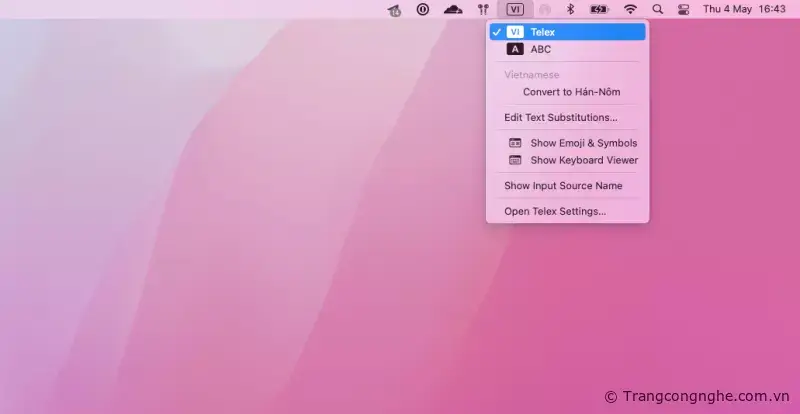Click the AirPods icon in menu bar

tap(483, 9)
